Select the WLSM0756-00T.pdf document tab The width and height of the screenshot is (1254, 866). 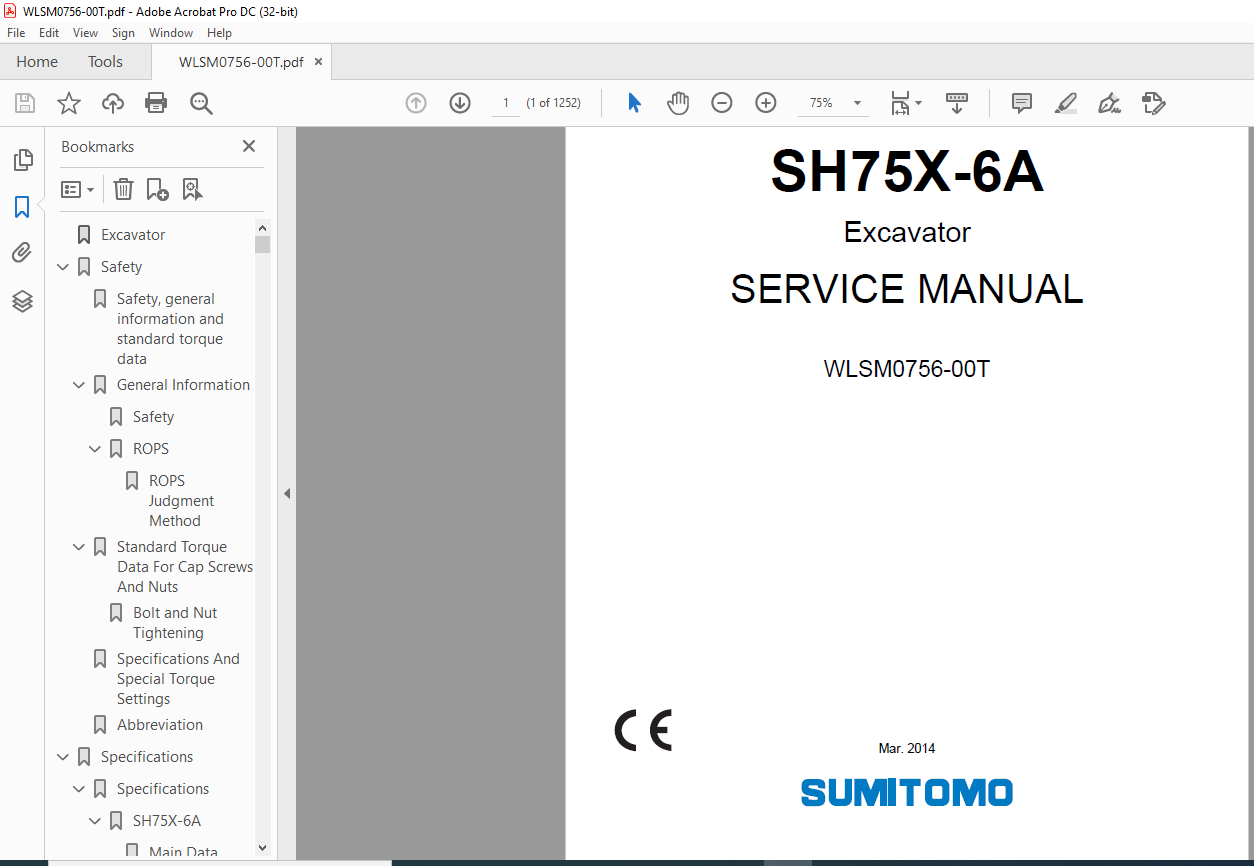pos(241,62)
